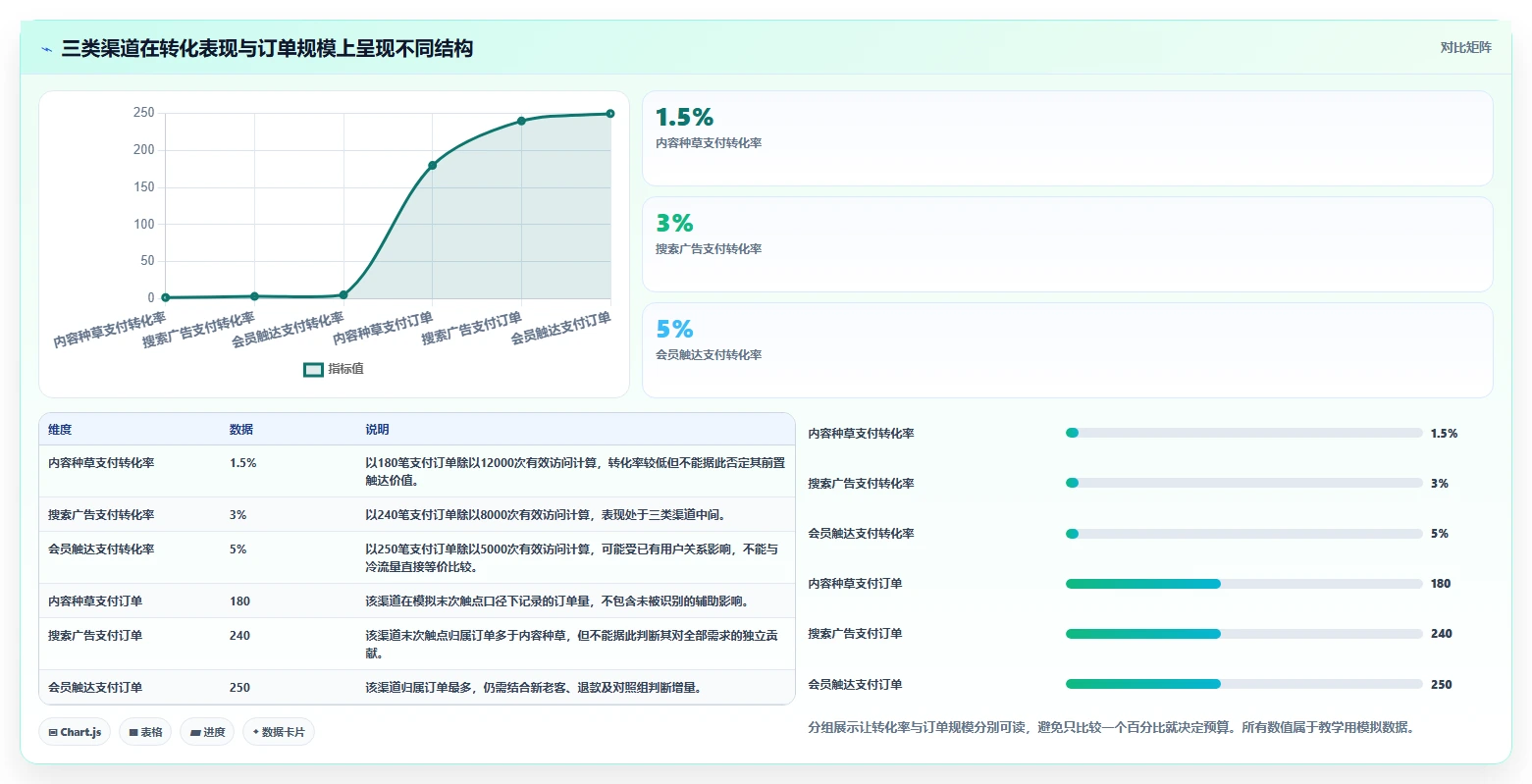1532x784 pixels.
Task: Click the description starting 以250笔支付订单
Action: coord(572,558)
